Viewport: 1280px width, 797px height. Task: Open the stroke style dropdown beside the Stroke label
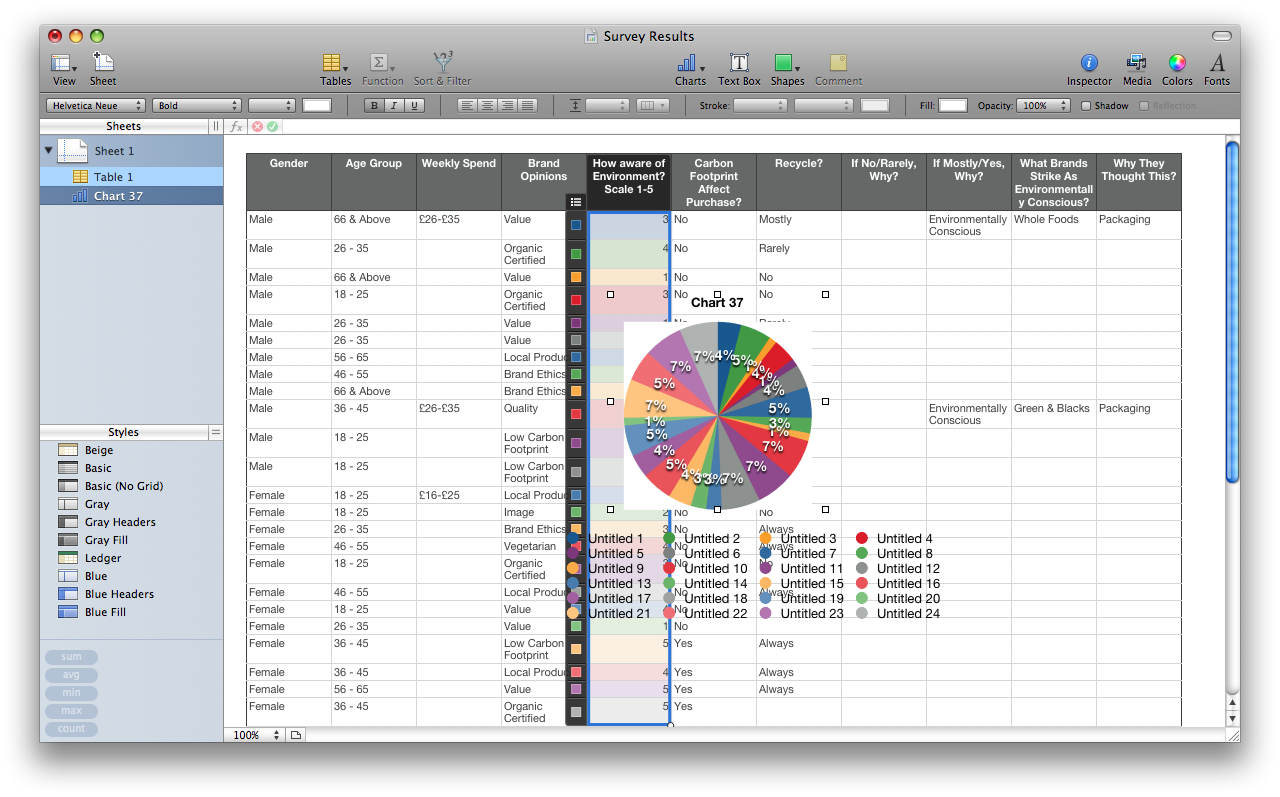pyautogui.click(x=760, y=105)
